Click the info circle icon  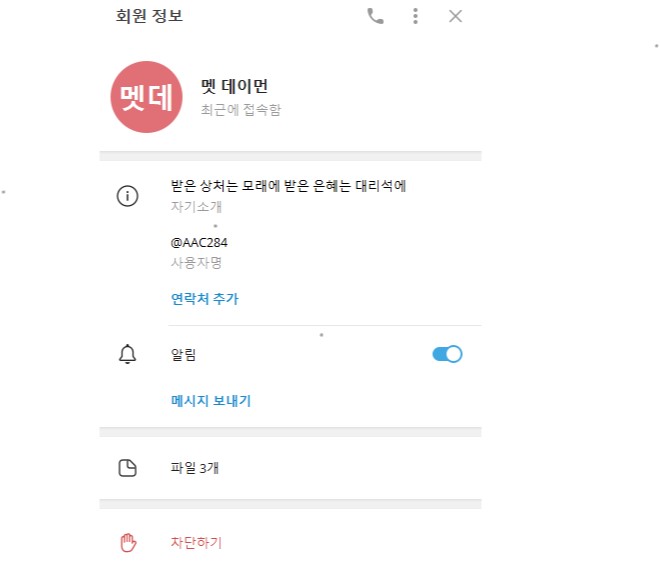click(128, 196)
